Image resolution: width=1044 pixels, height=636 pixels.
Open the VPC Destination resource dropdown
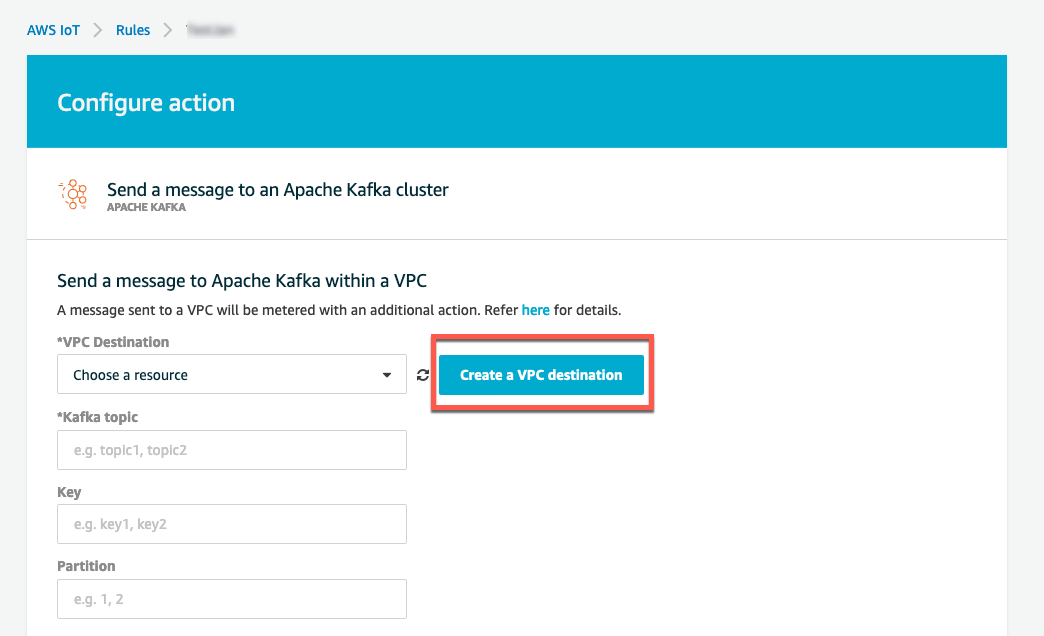click(232, 374)
